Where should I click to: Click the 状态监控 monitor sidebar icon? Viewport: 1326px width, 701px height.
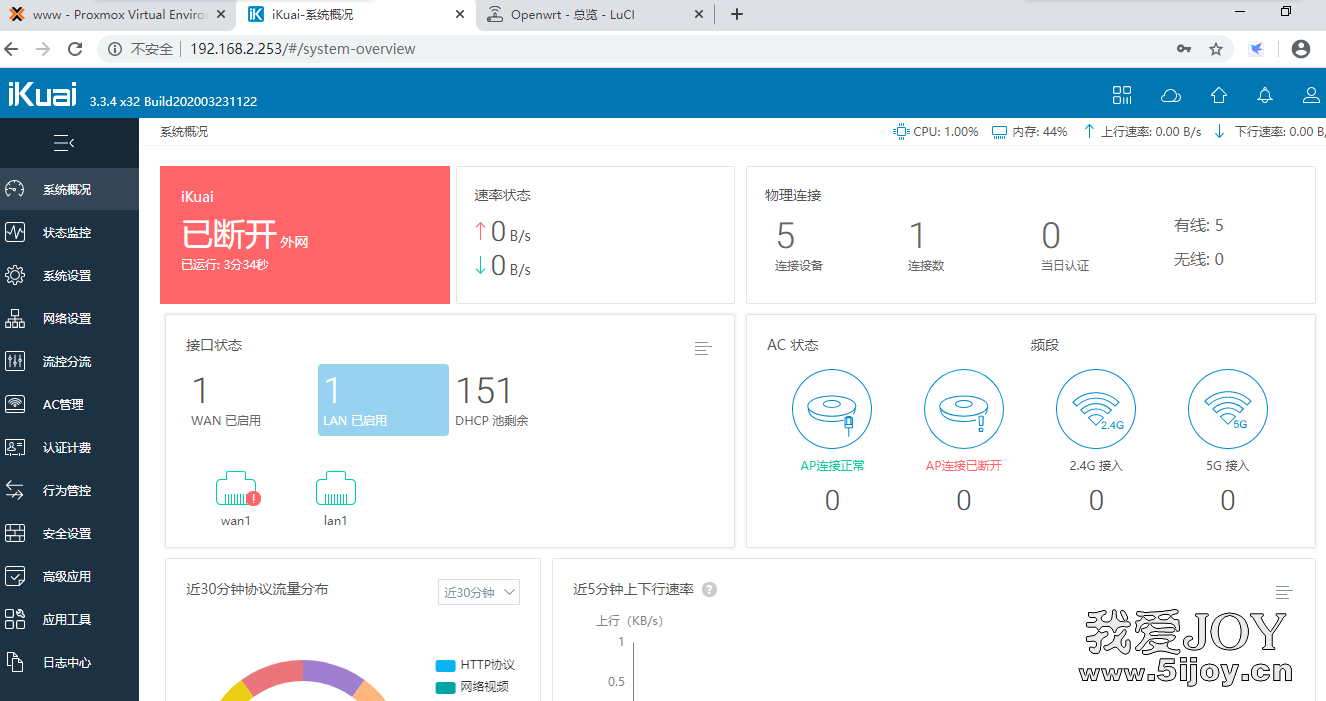click(15, 232)
